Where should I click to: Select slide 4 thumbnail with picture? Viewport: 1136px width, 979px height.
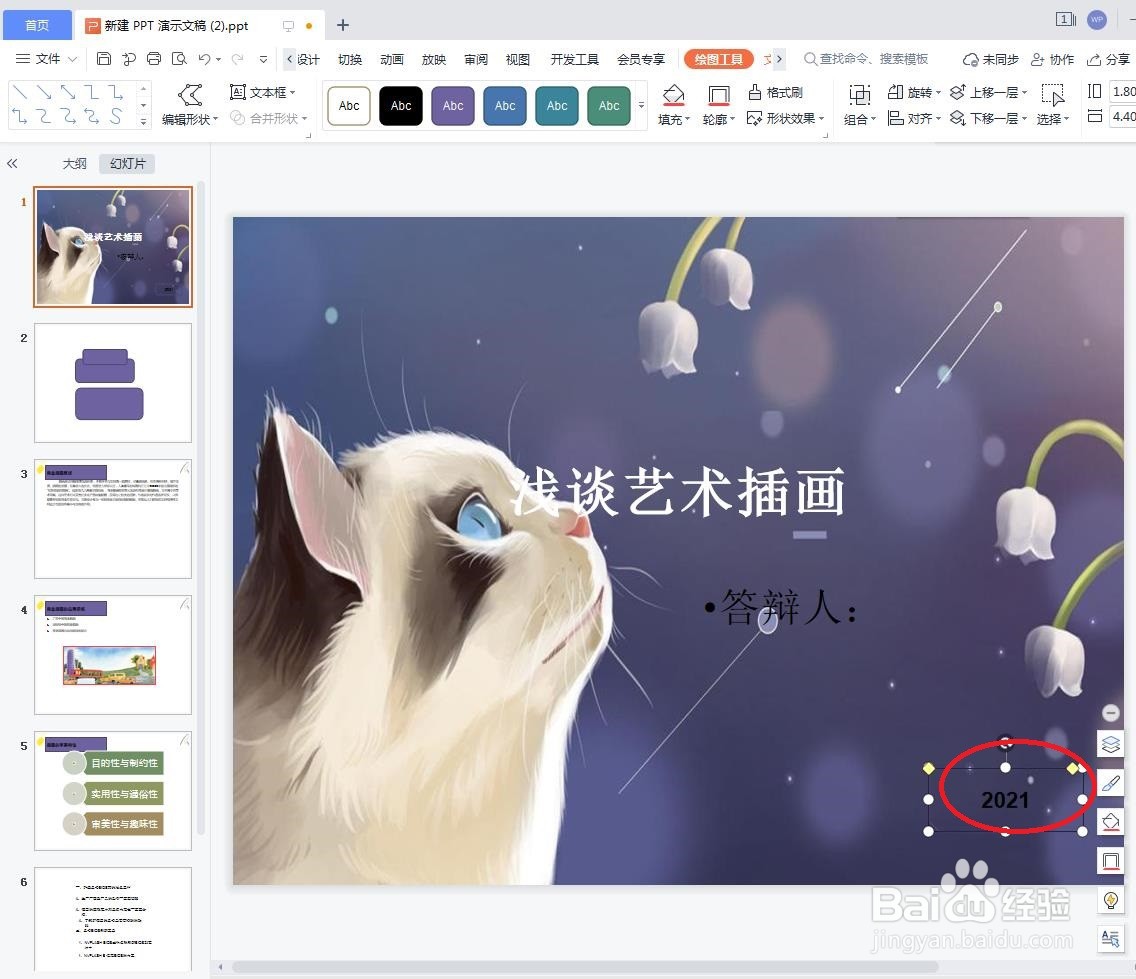(113, 655)
